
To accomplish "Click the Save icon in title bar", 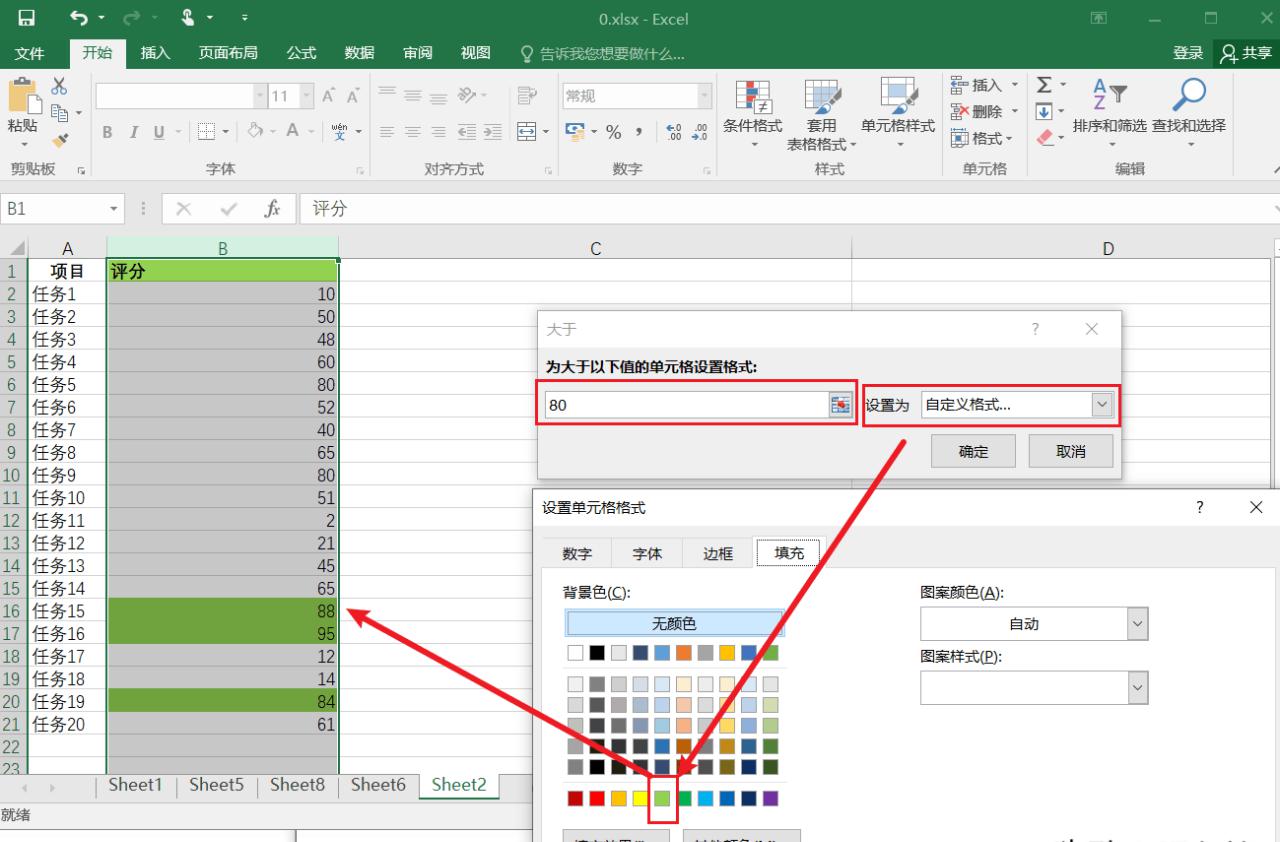I will (26, 19).
